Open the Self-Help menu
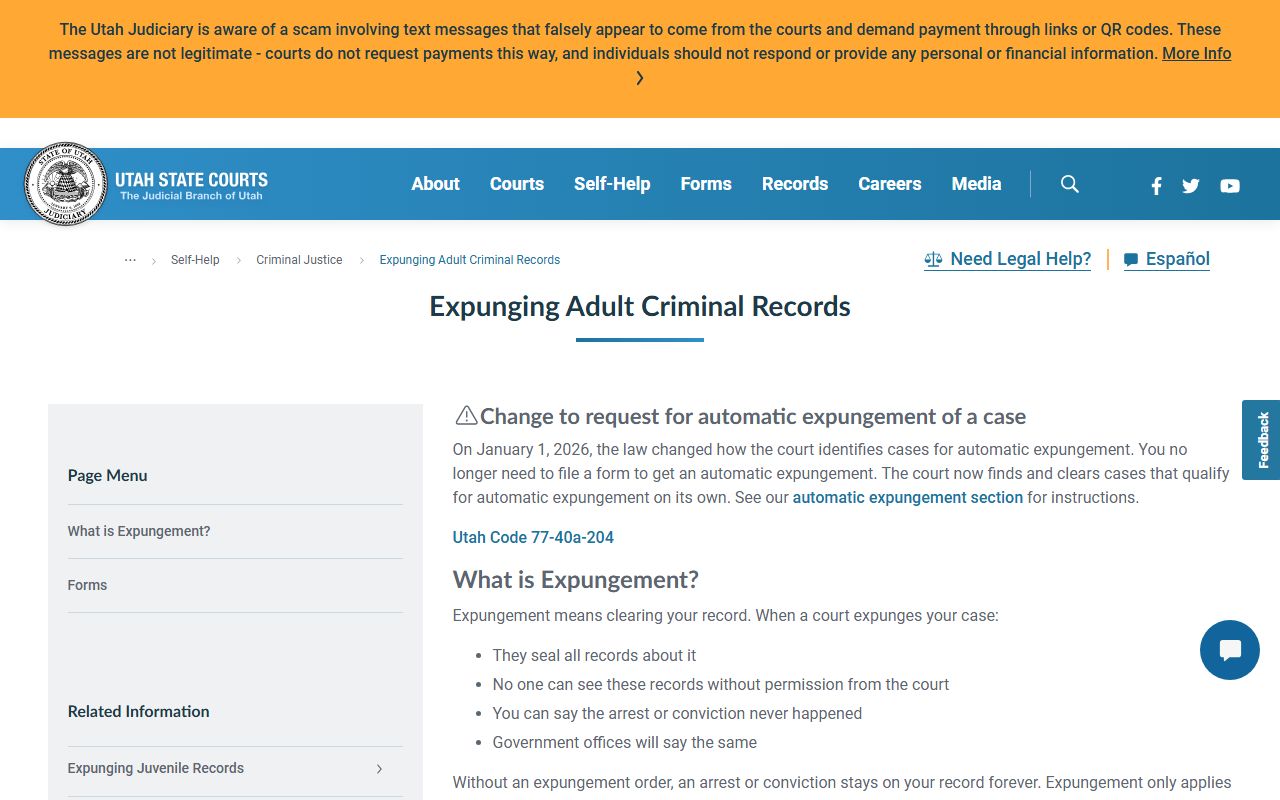 click(x=612, y=184)
